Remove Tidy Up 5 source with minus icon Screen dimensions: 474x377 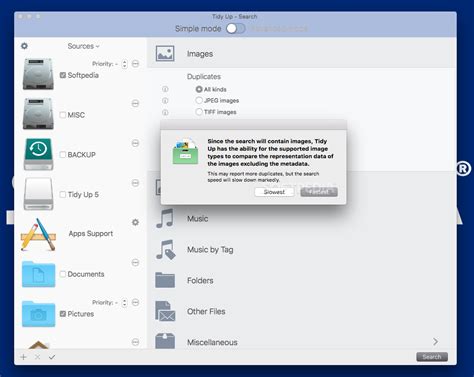click(x=135, y=183)
